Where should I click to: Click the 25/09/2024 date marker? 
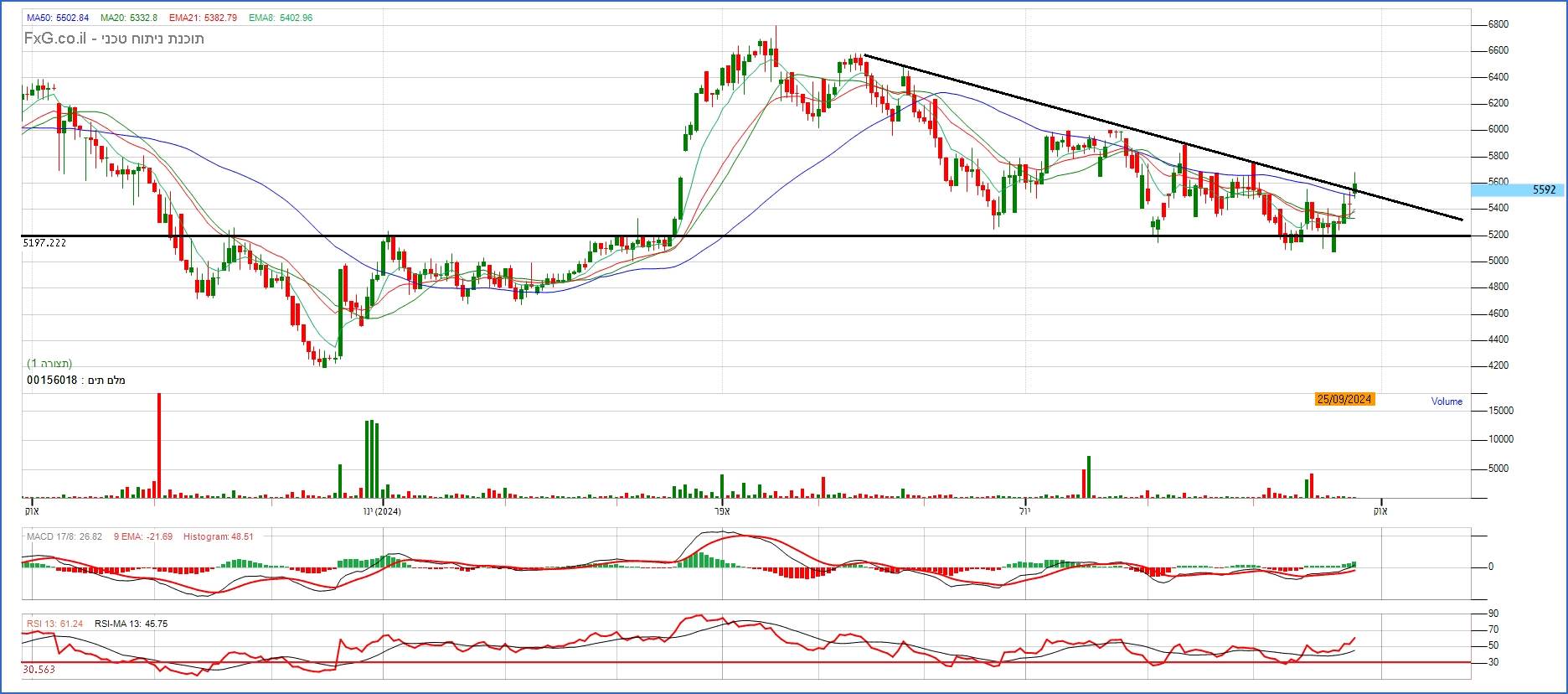(1344, 399)
